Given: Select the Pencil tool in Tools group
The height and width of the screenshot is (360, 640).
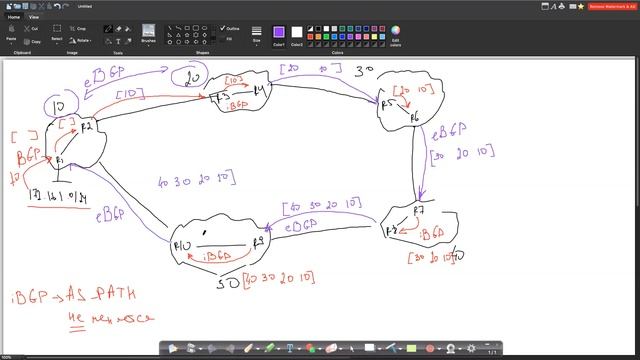Looking at the screenshot, I should click(x=108, y=29).
